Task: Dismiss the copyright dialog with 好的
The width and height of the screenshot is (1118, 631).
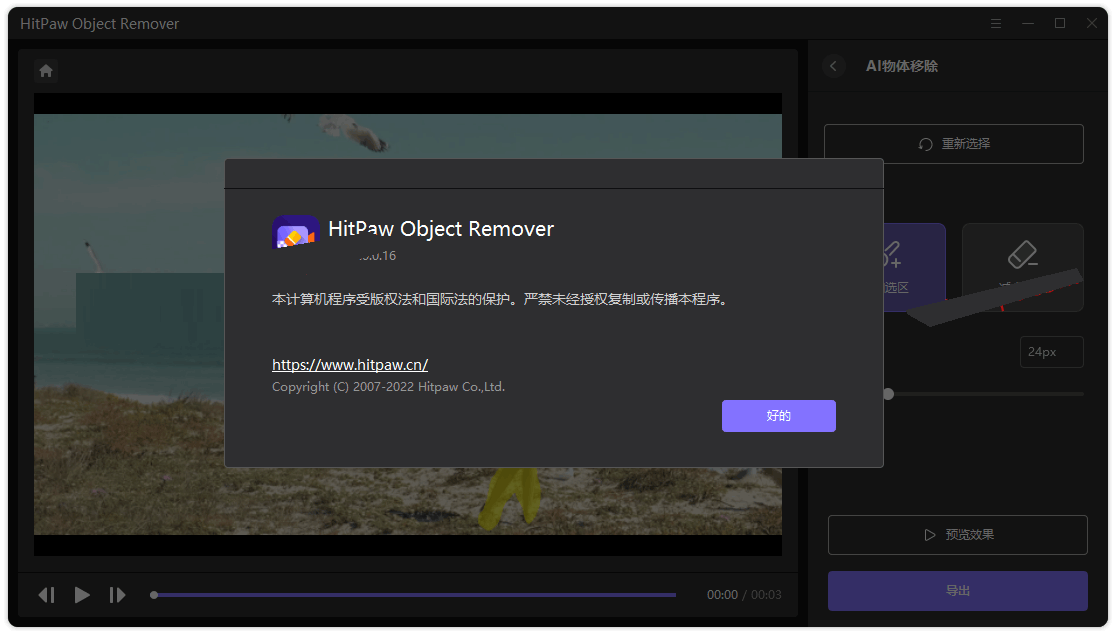Action: click(778, 415)
